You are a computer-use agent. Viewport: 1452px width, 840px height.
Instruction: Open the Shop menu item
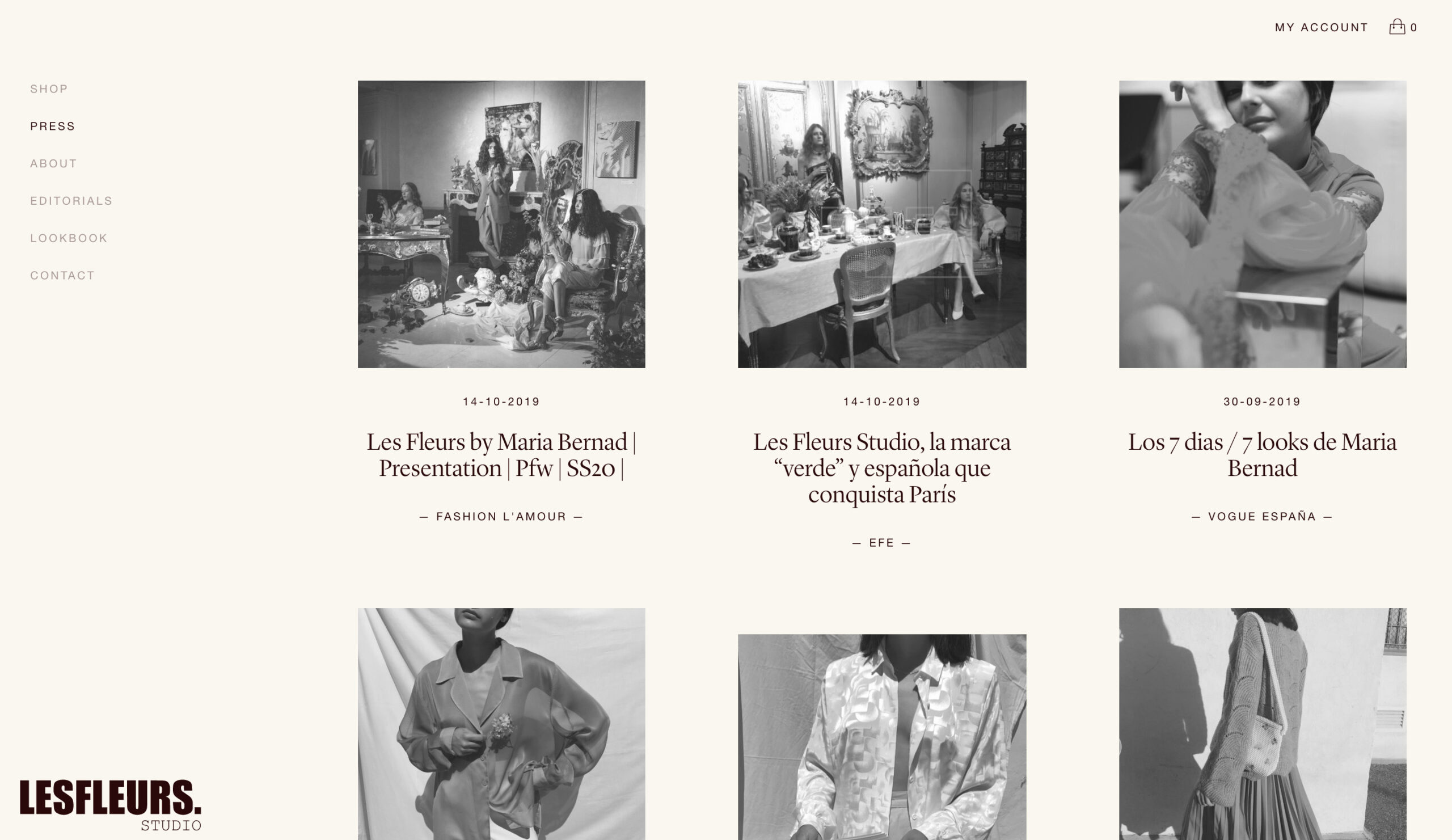point(49,88)
